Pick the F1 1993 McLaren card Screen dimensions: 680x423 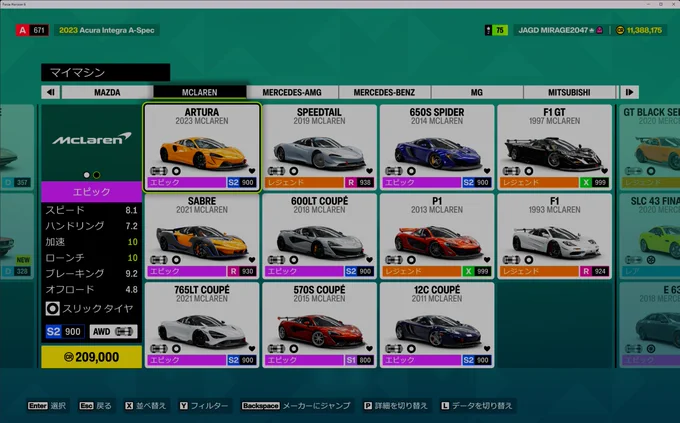coord(555,236)
